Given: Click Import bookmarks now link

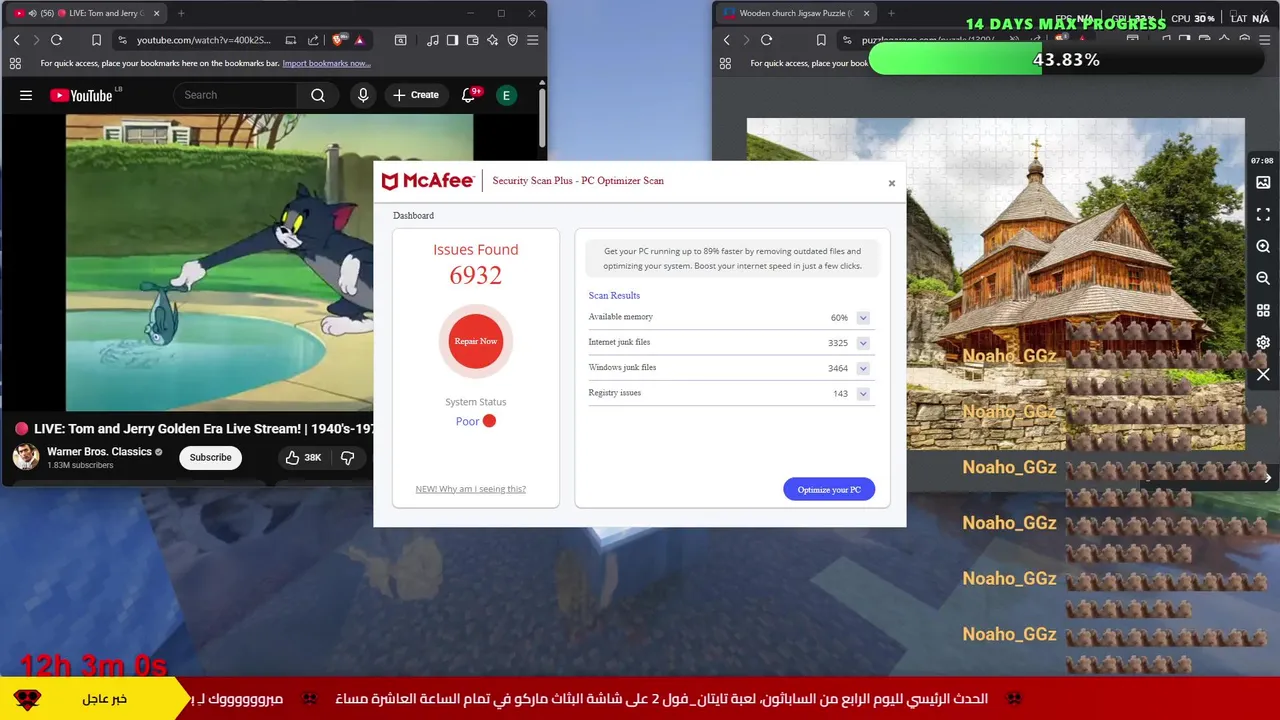Looking at the screenshot, I should (326, 63).
